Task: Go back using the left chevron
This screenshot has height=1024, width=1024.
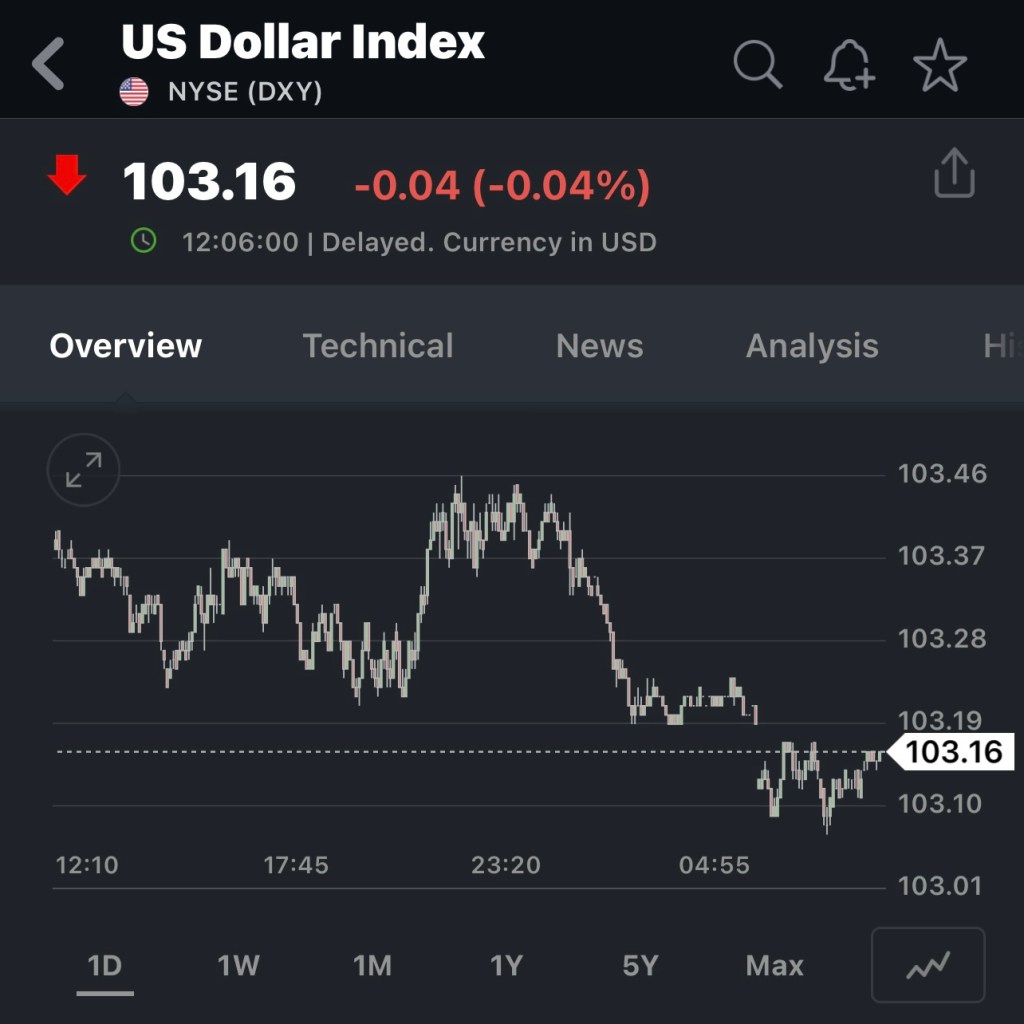Action: tap(48, 63)
